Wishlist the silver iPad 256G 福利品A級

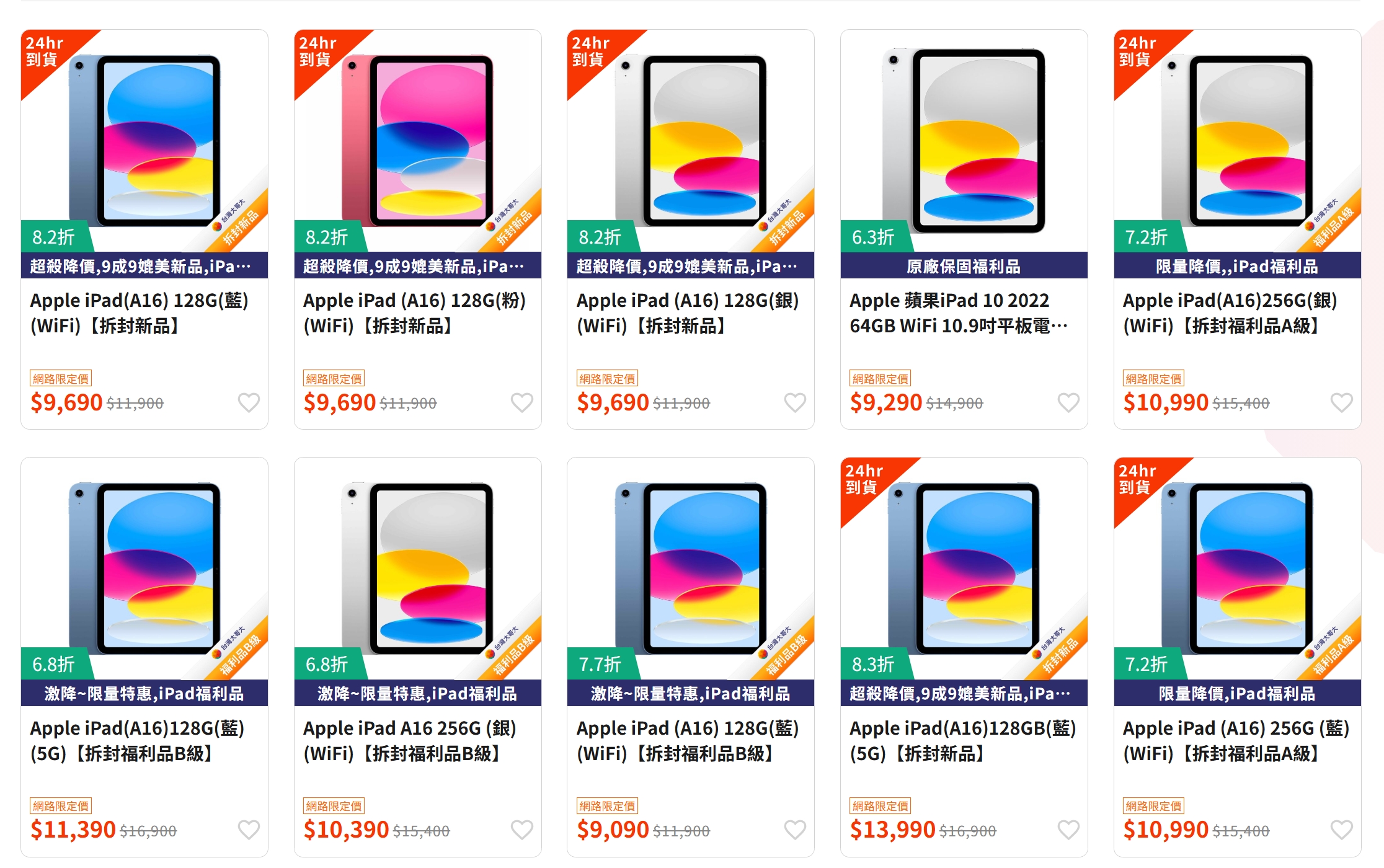[1341, 402]
